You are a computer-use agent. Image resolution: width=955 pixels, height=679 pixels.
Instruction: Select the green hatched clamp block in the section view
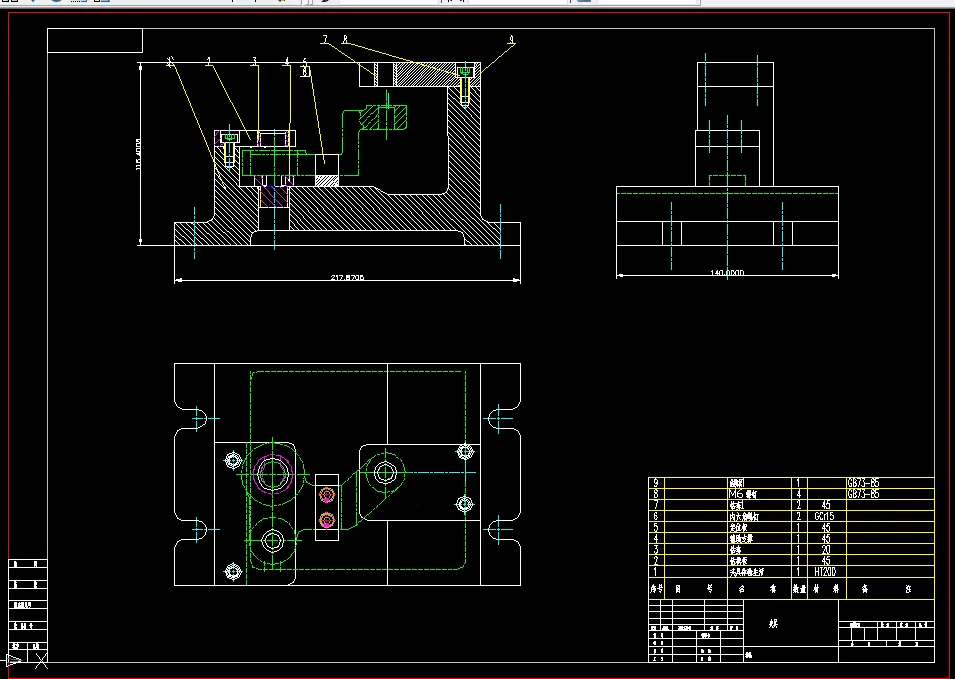click(382, 118)
